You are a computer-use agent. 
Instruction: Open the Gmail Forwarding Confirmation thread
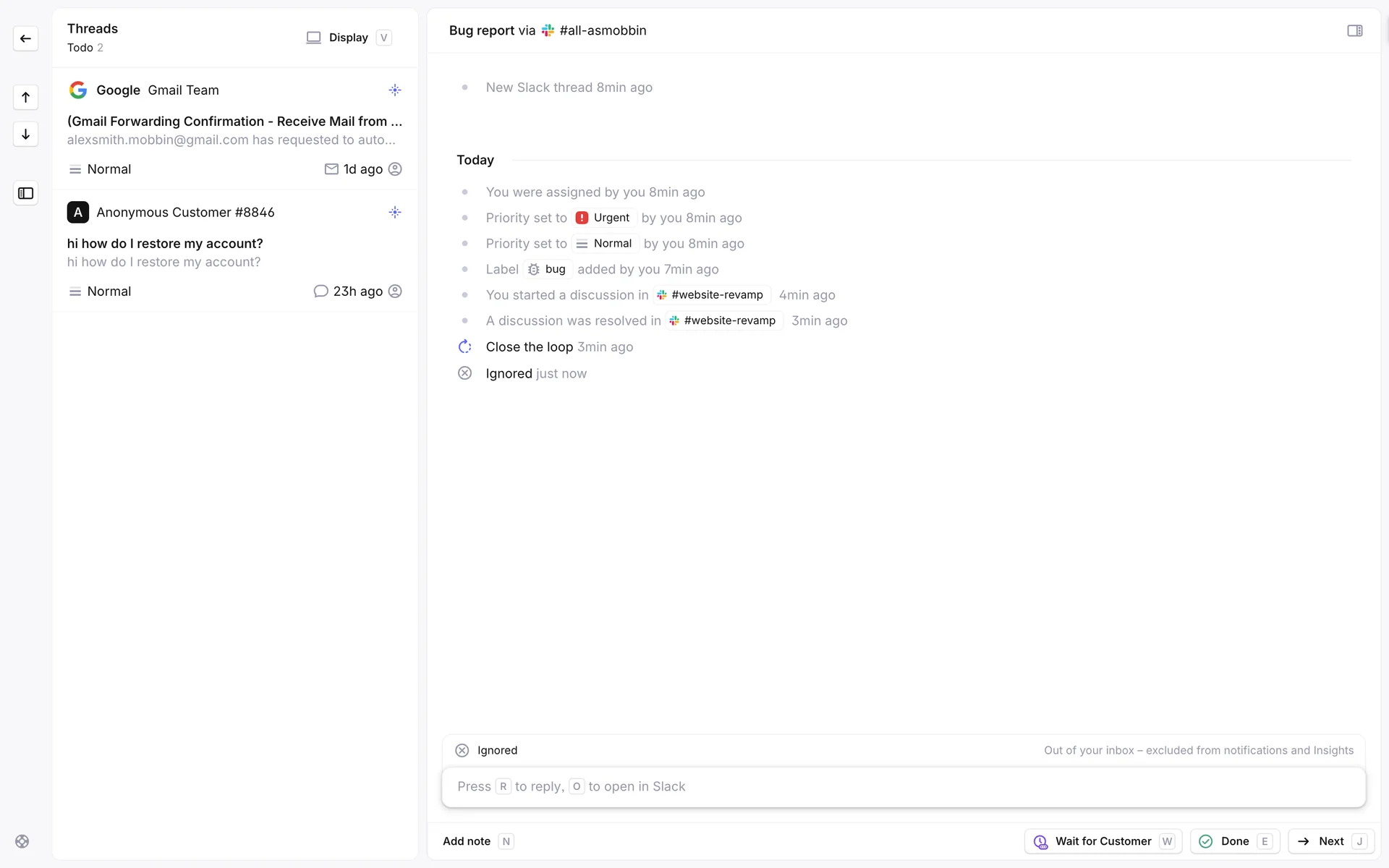click(x=234, y=122)
